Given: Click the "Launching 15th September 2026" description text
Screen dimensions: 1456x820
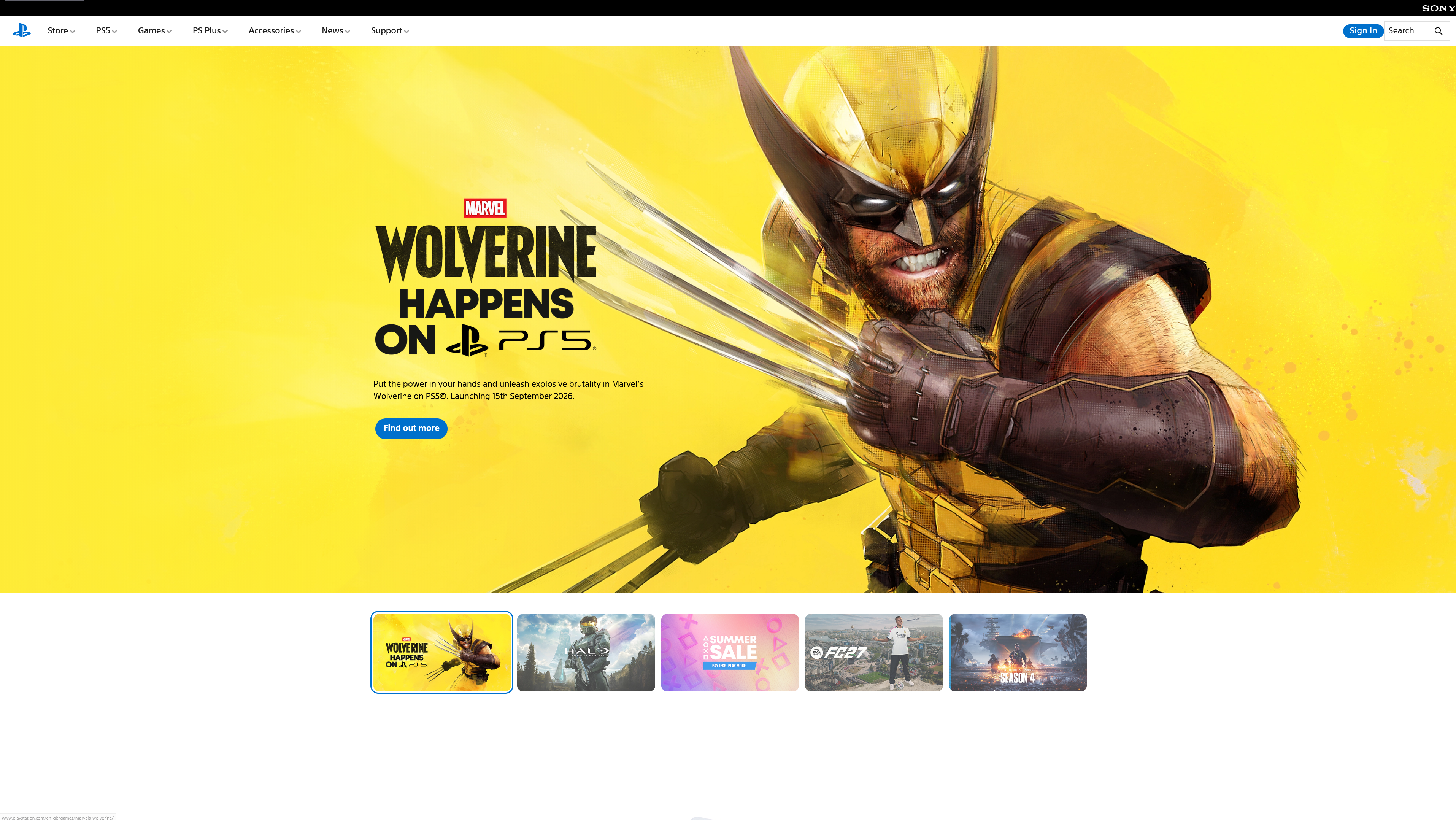Looking at the screenshot, I should click(x=512, y=396).
